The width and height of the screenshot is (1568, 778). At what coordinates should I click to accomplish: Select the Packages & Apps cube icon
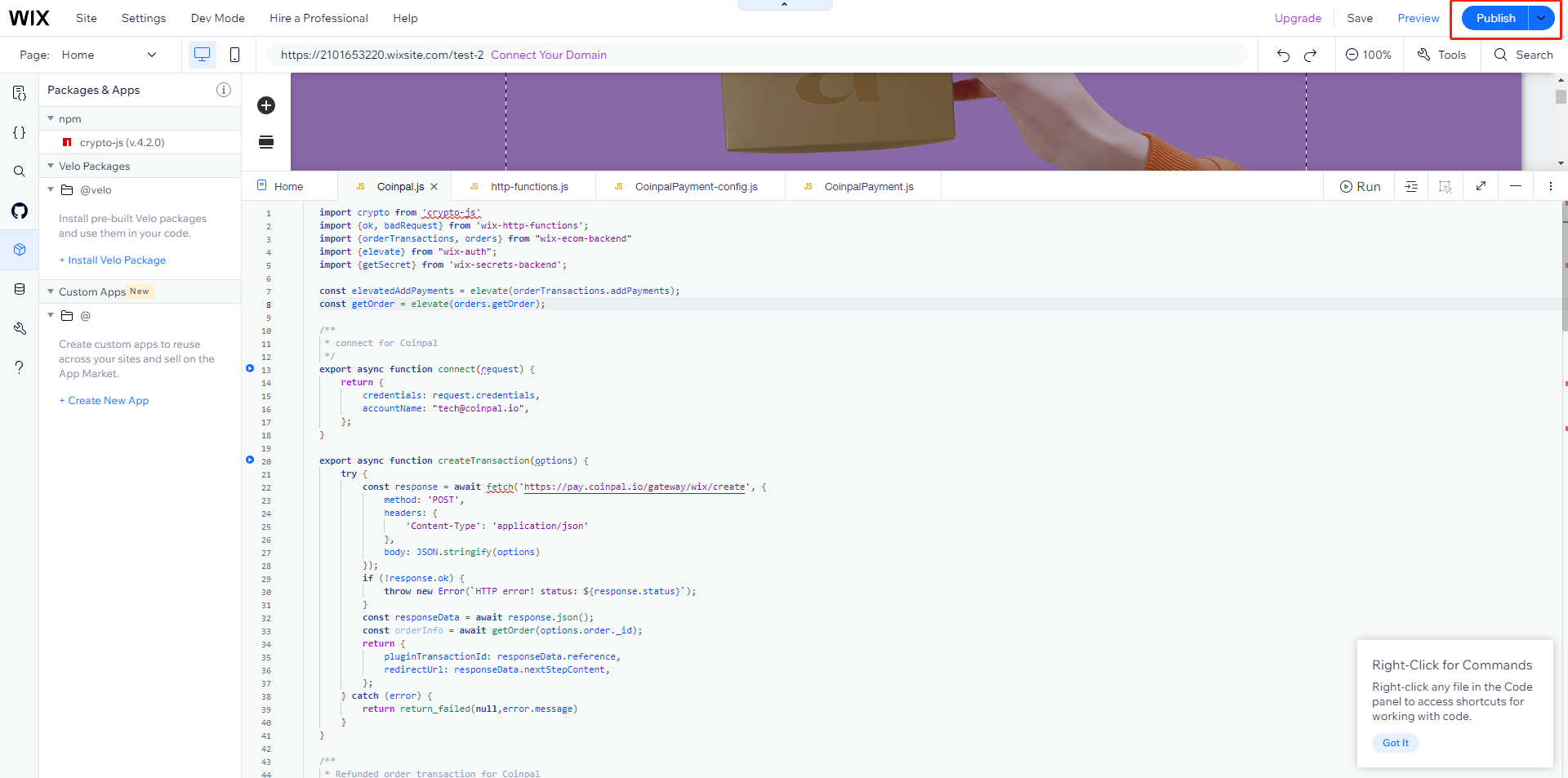(x=20, y=250)
